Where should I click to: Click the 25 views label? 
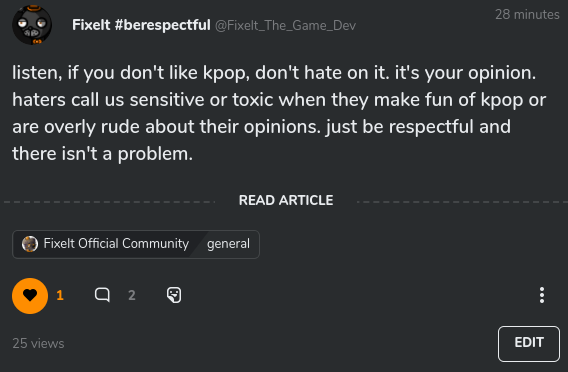coord(38,343)
